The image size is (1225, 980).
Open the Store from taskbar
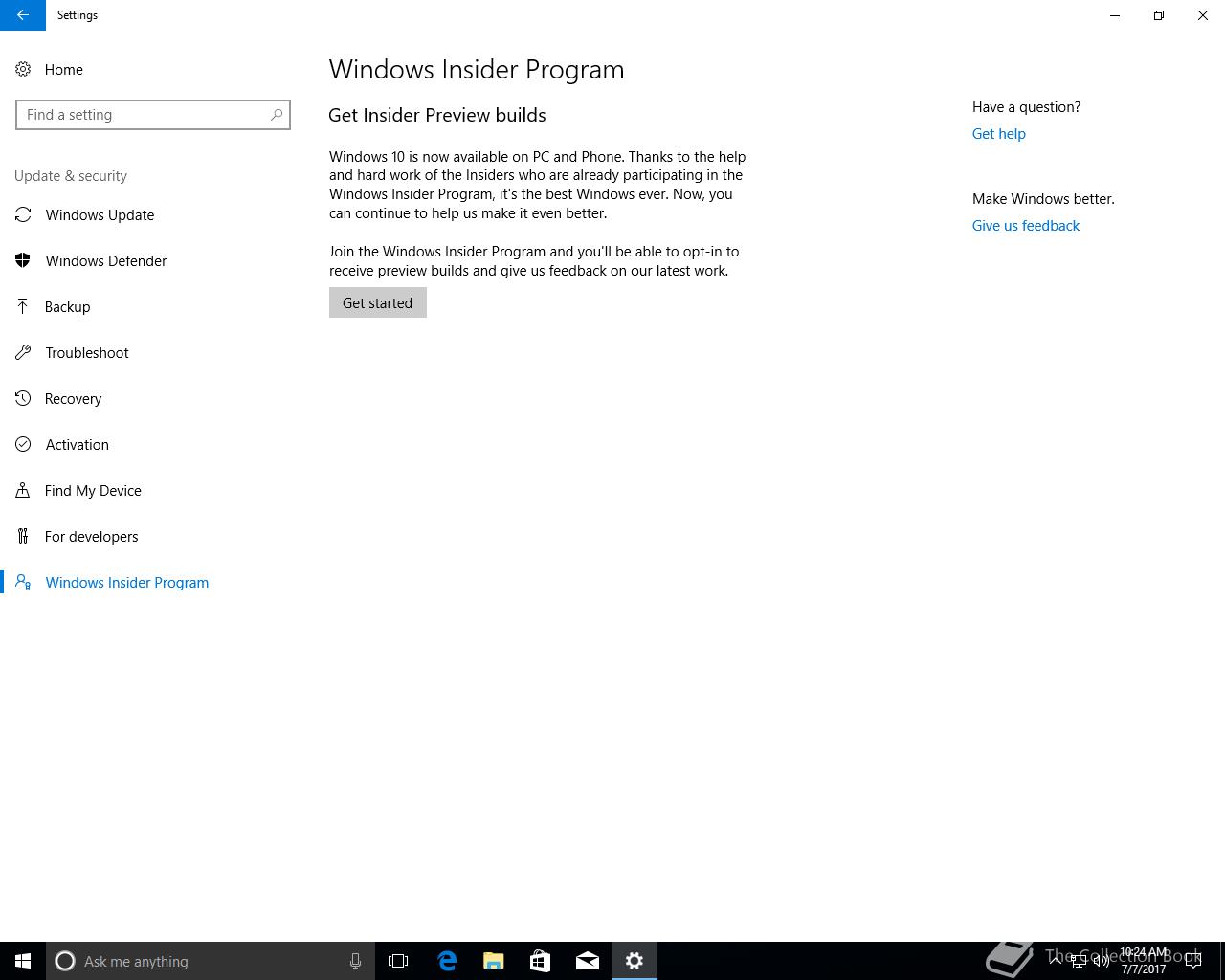pos(541,961)
